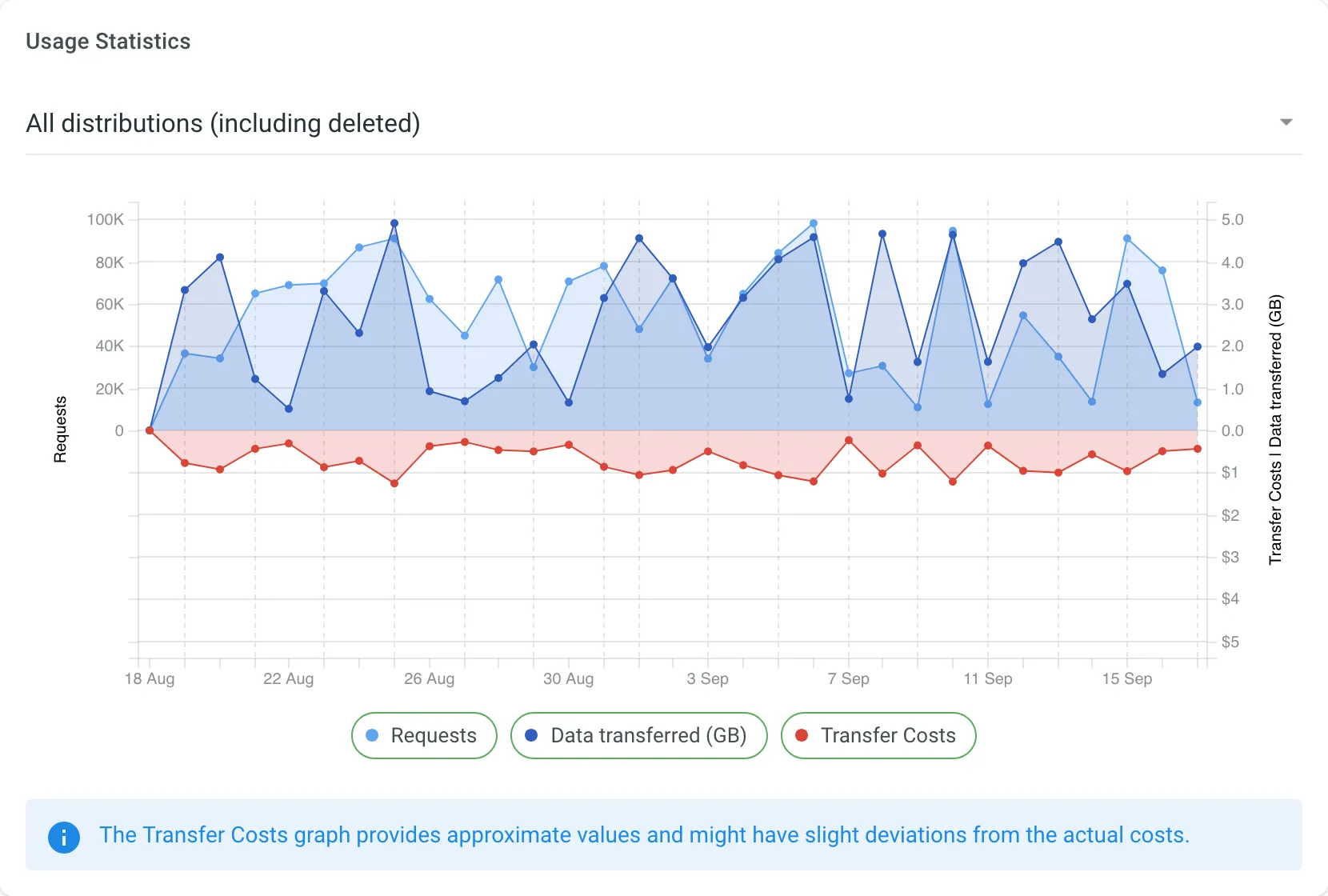1328x896 pixels.
Task: Select the peak Requests point near 7 Sep
Action: click(813, 222)
